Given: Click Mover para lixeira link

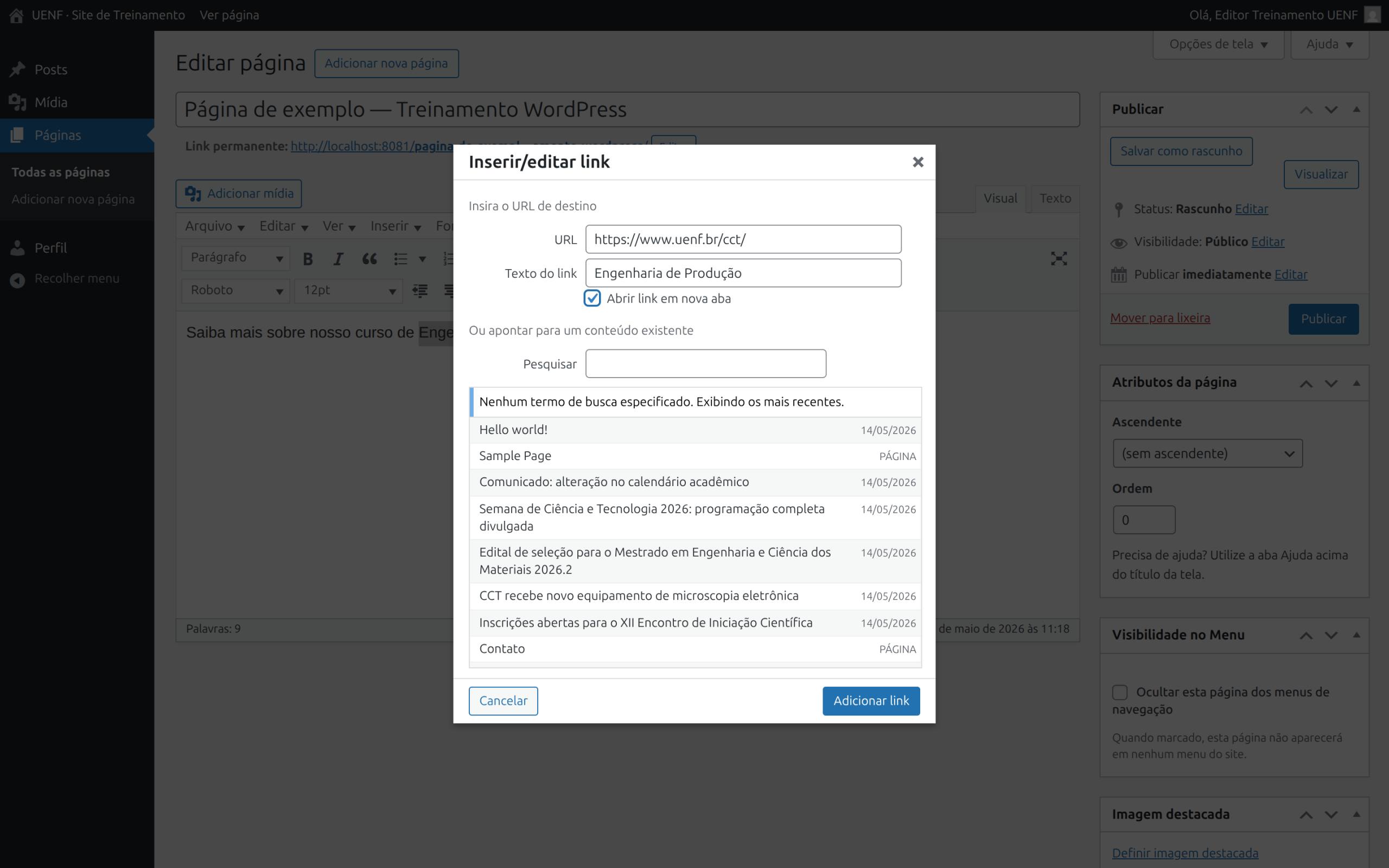Looking at the screenshot, I should point(1160,318).
